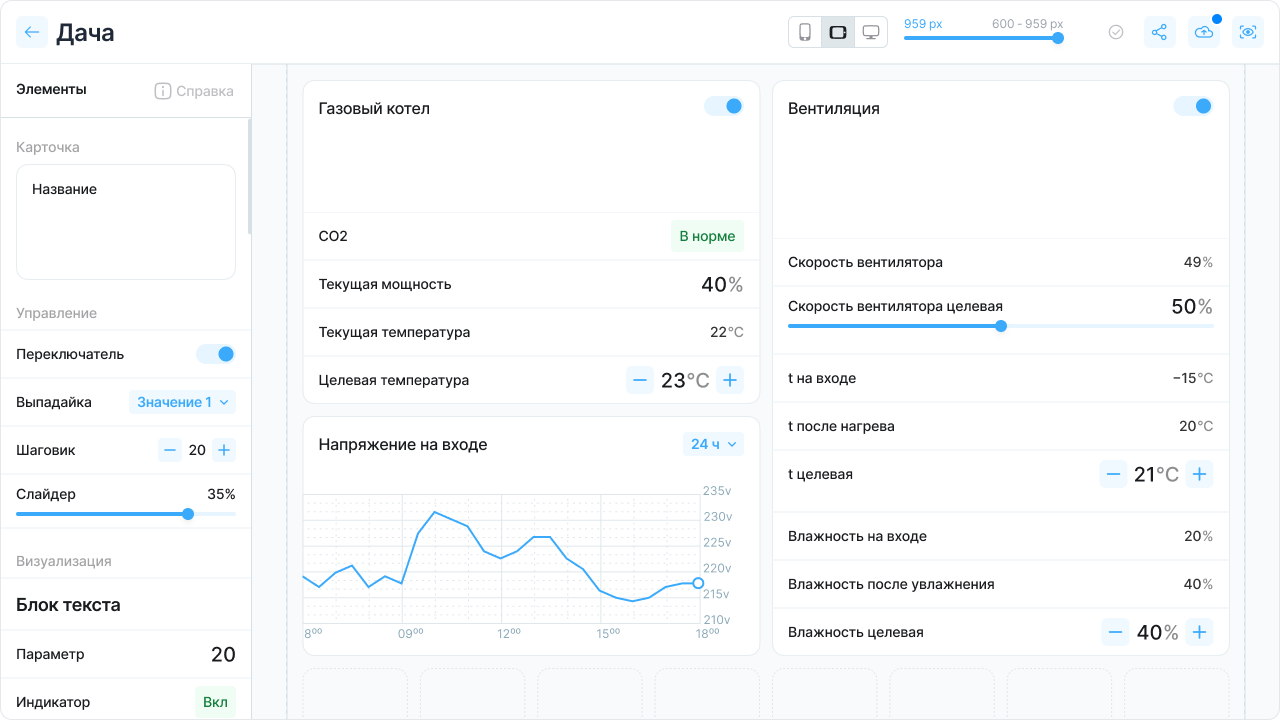The height and width of the screenshot is (720, 1280).
Task: Open the eye preview icon
Action: tap(1247, 32)
